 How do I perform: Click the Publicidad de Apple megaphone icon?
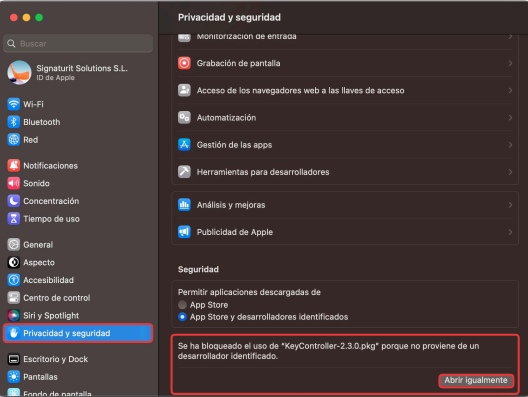184,232
